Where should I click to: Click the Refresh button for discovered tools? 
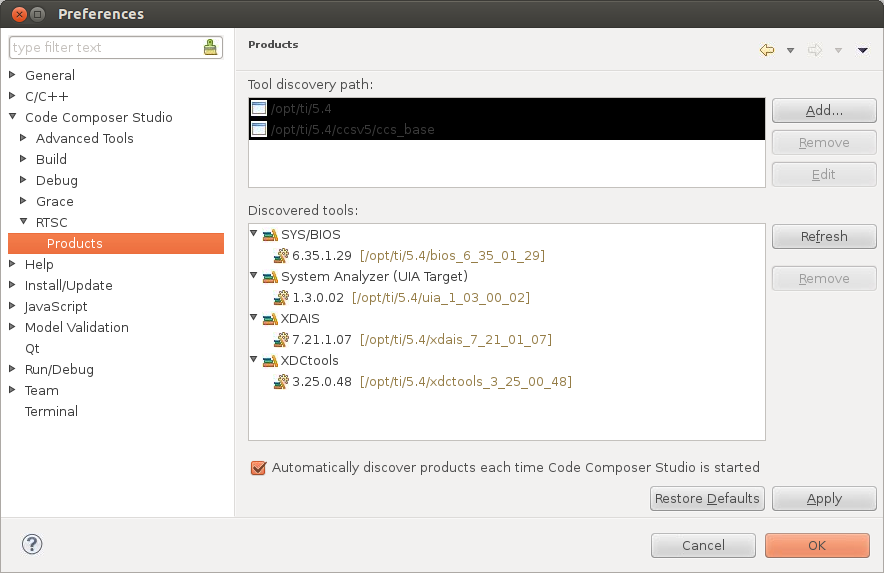pos(824,237)
